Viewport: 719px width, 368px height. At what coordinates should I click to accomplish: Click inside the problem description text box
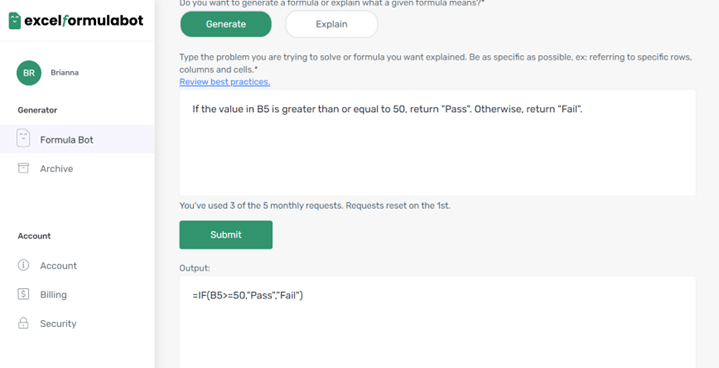coord(437,143)
